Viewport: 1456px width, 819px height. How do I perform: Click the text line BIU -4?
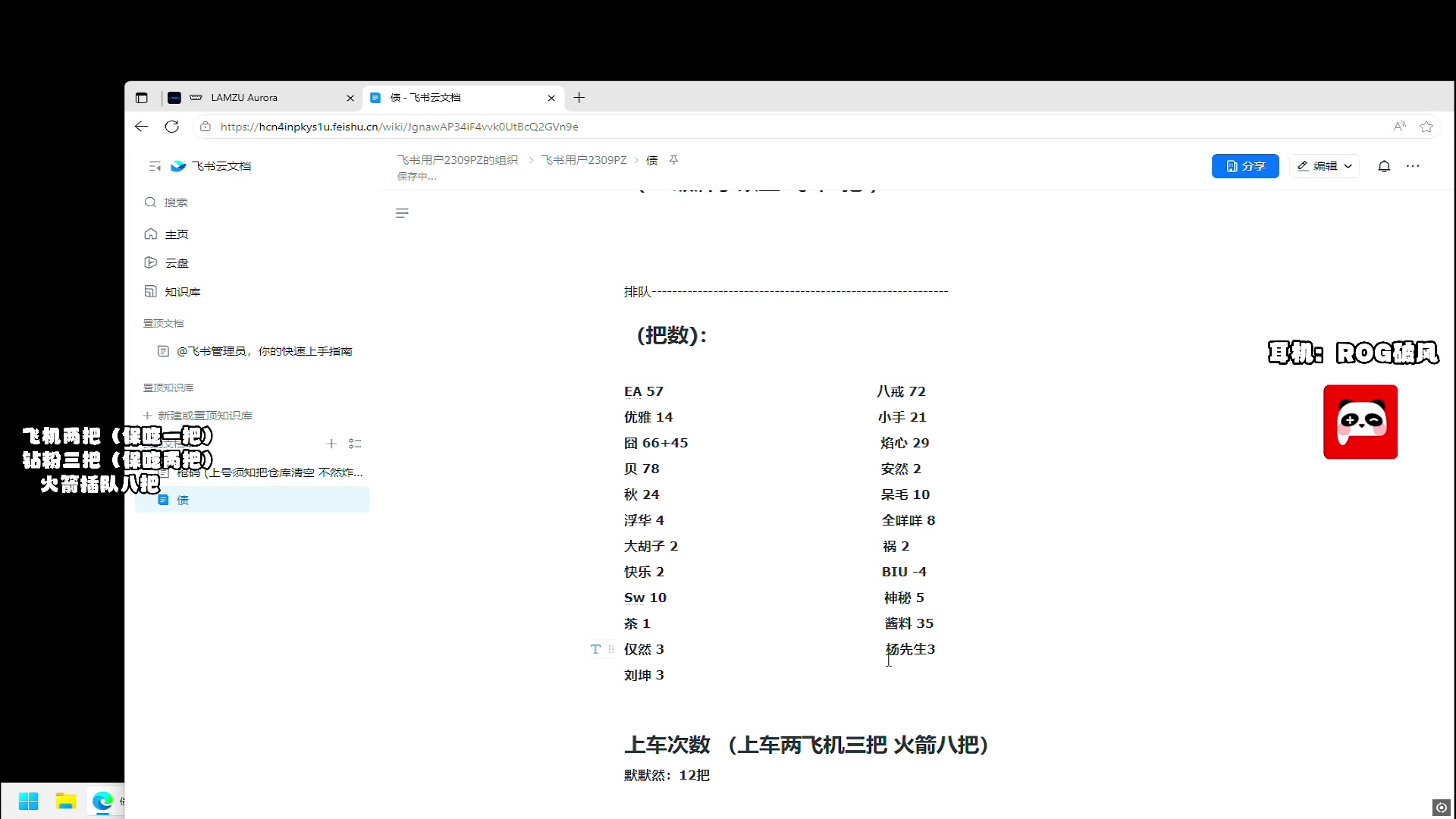tap(904, 572)
